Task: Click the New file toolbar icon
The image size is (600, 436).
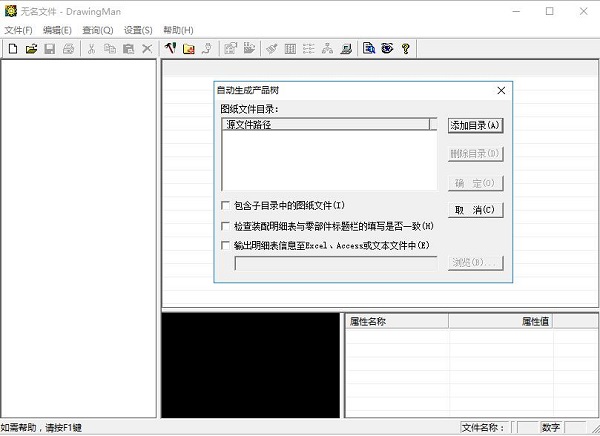Action: pos(12,48)
